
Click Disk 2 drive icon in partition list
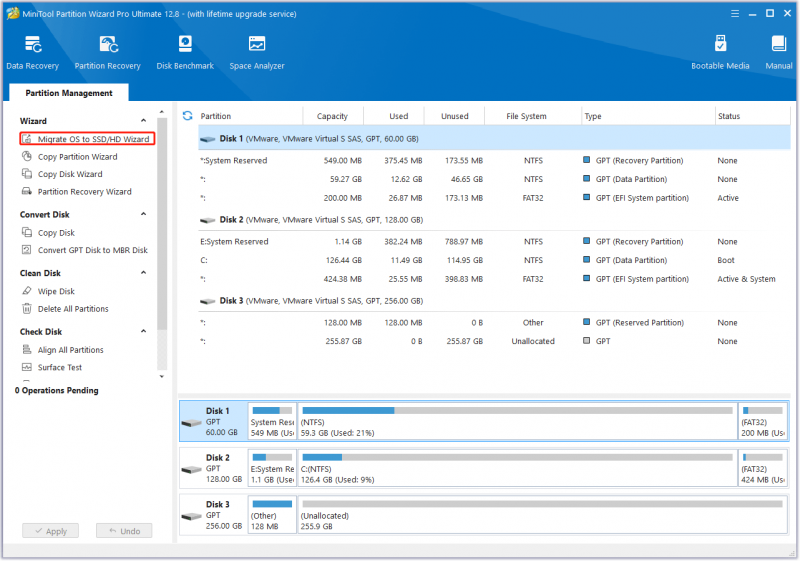208,220
